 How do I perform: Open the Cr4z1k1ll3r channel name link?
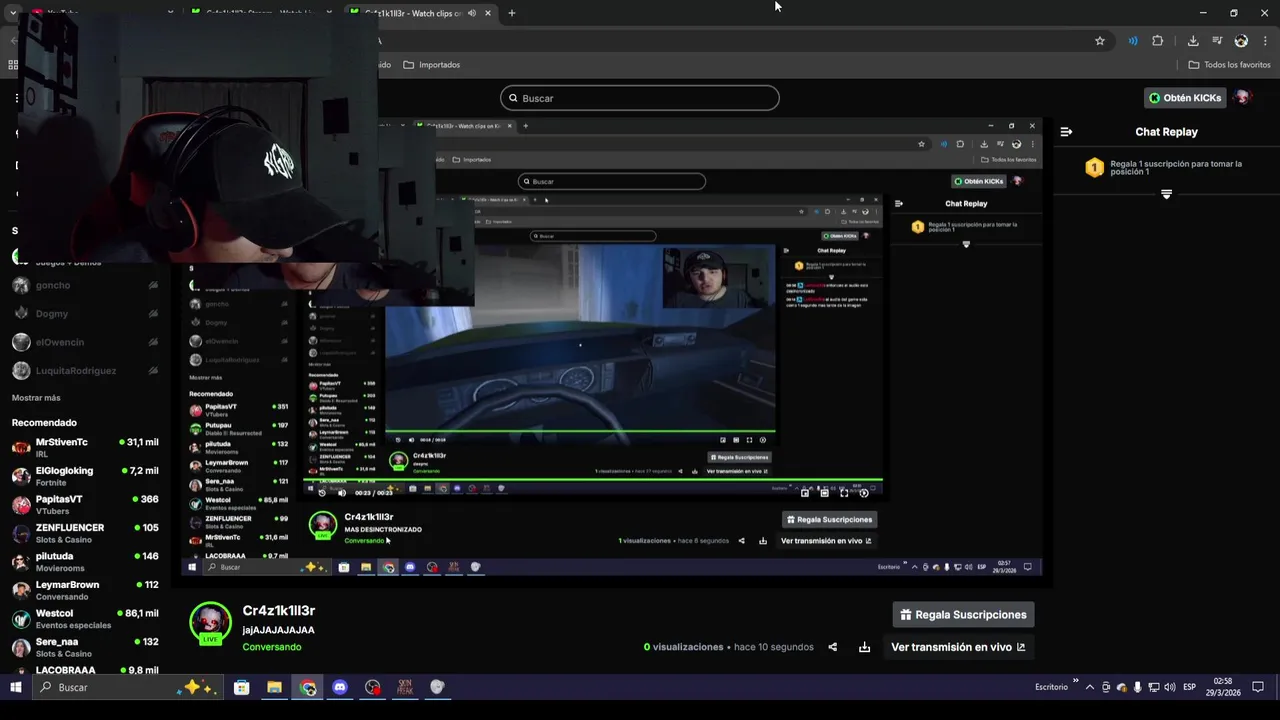[x=279, y=611]
